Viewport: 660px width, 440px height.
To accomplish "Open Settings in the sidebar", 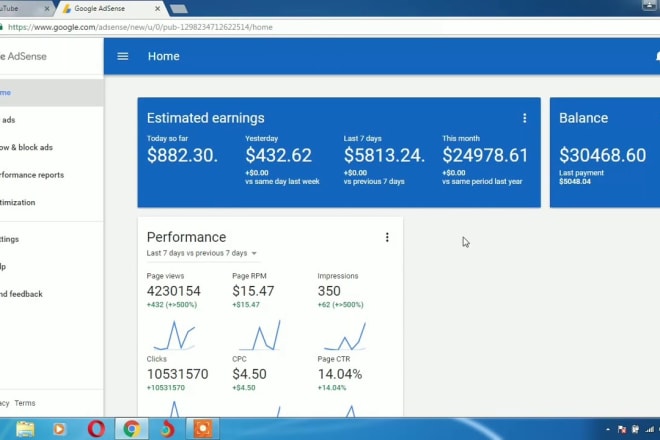I will (51, 239).
